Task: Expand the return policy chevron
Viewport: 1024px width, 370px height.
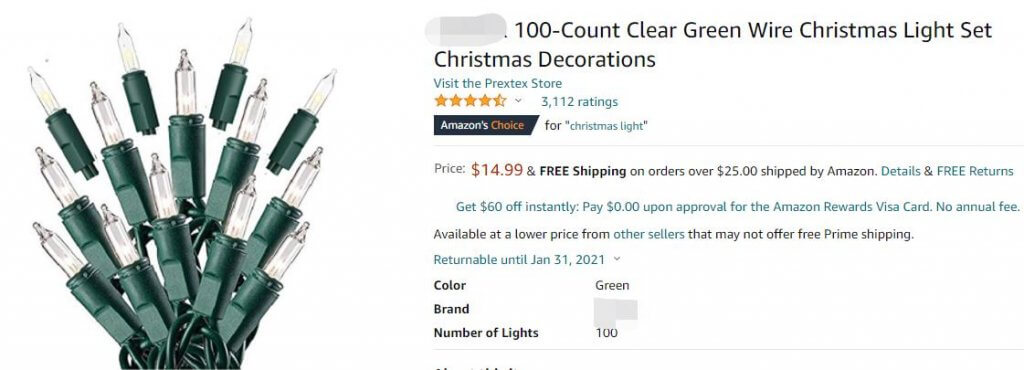Action: coord(617,259)
